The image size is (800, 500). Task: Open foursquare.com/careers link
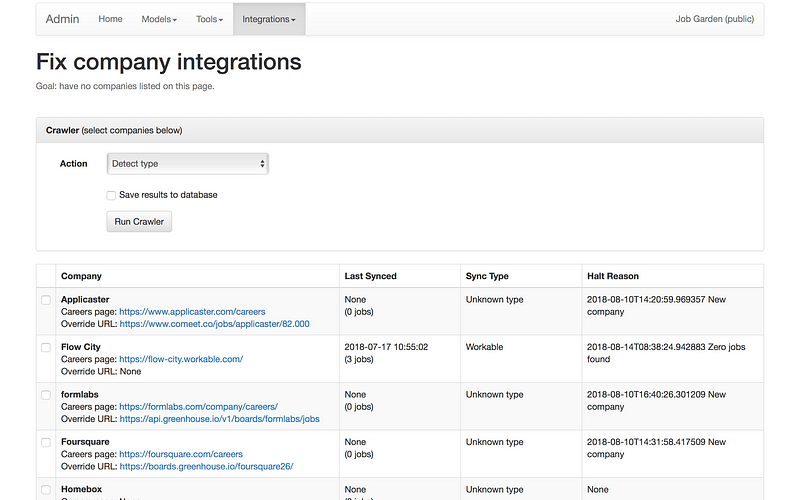click(x=181, y=454)
